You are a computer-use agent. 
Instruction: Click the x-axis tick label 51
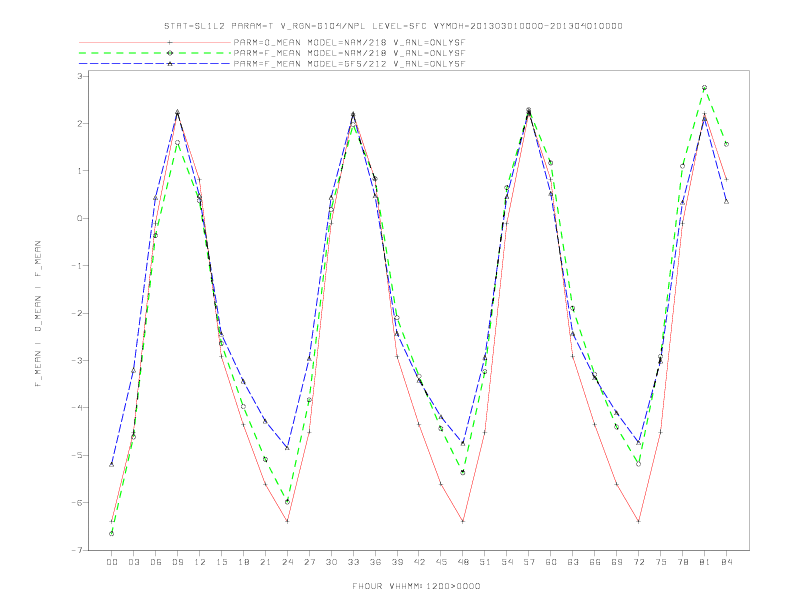485,562
